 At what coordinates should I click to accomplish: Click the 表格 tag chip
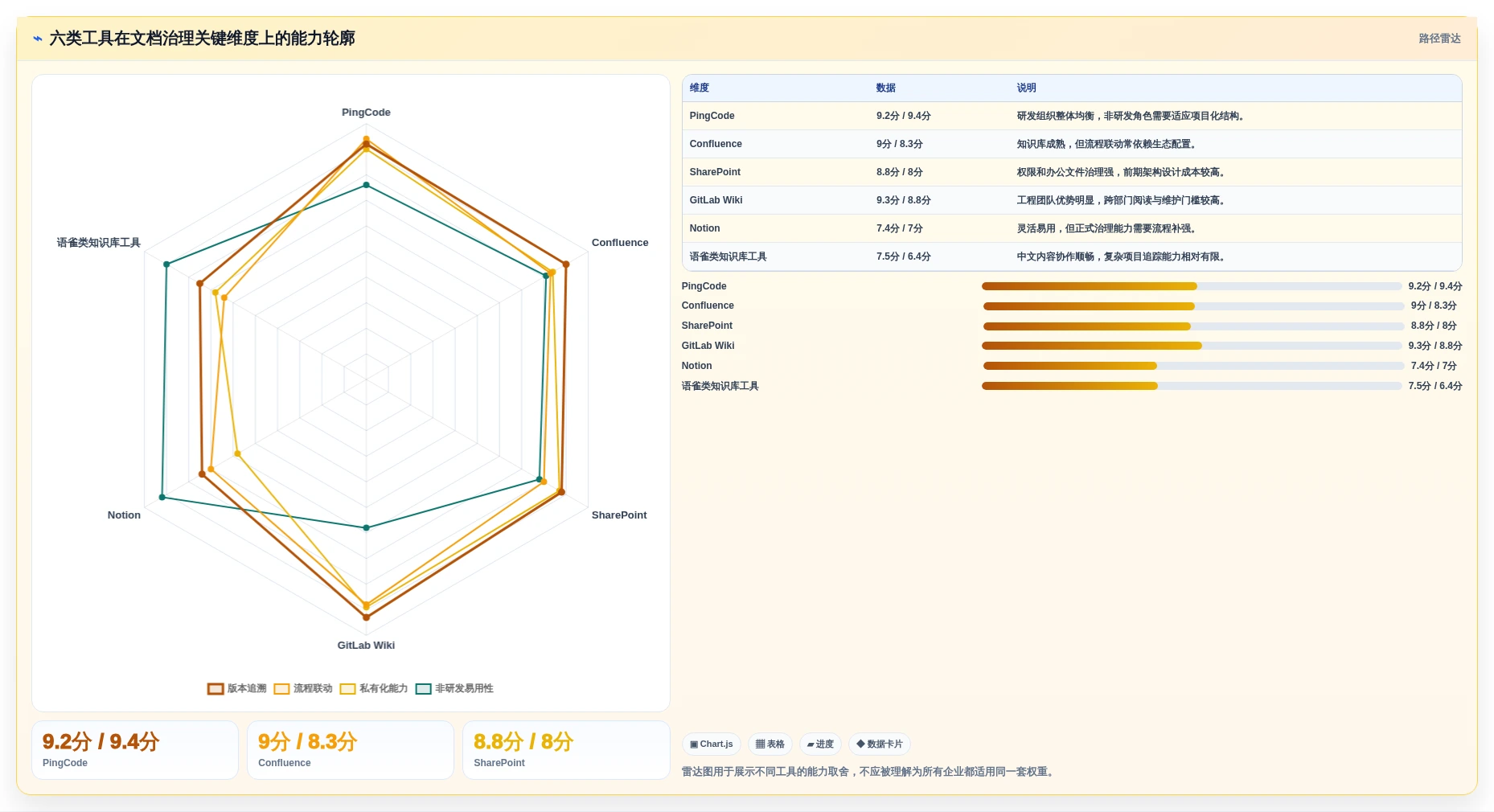[x=770, y=744]
